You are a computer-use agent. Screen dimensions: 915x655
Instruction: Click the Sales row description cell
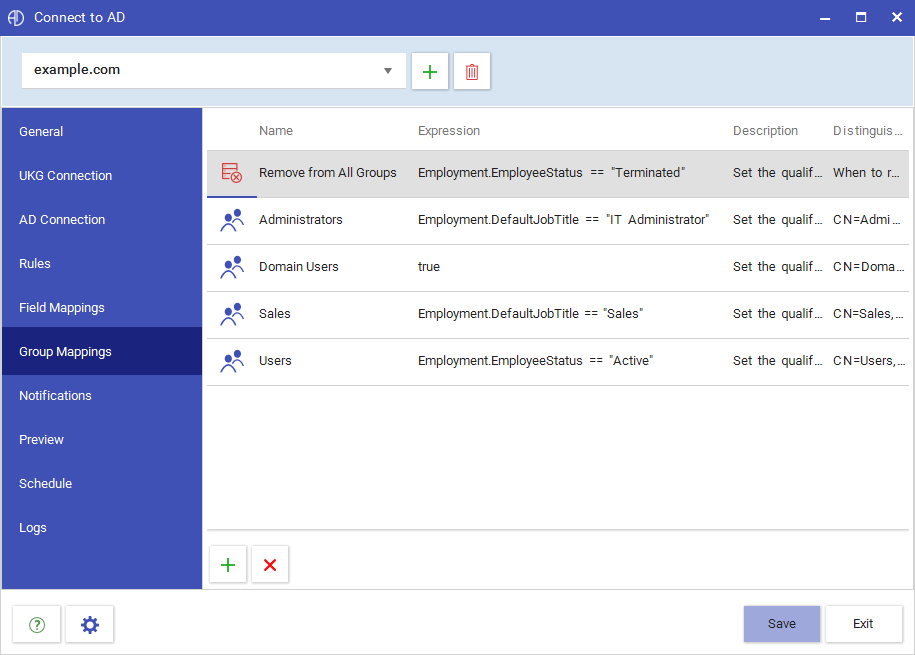pos(777,314)
